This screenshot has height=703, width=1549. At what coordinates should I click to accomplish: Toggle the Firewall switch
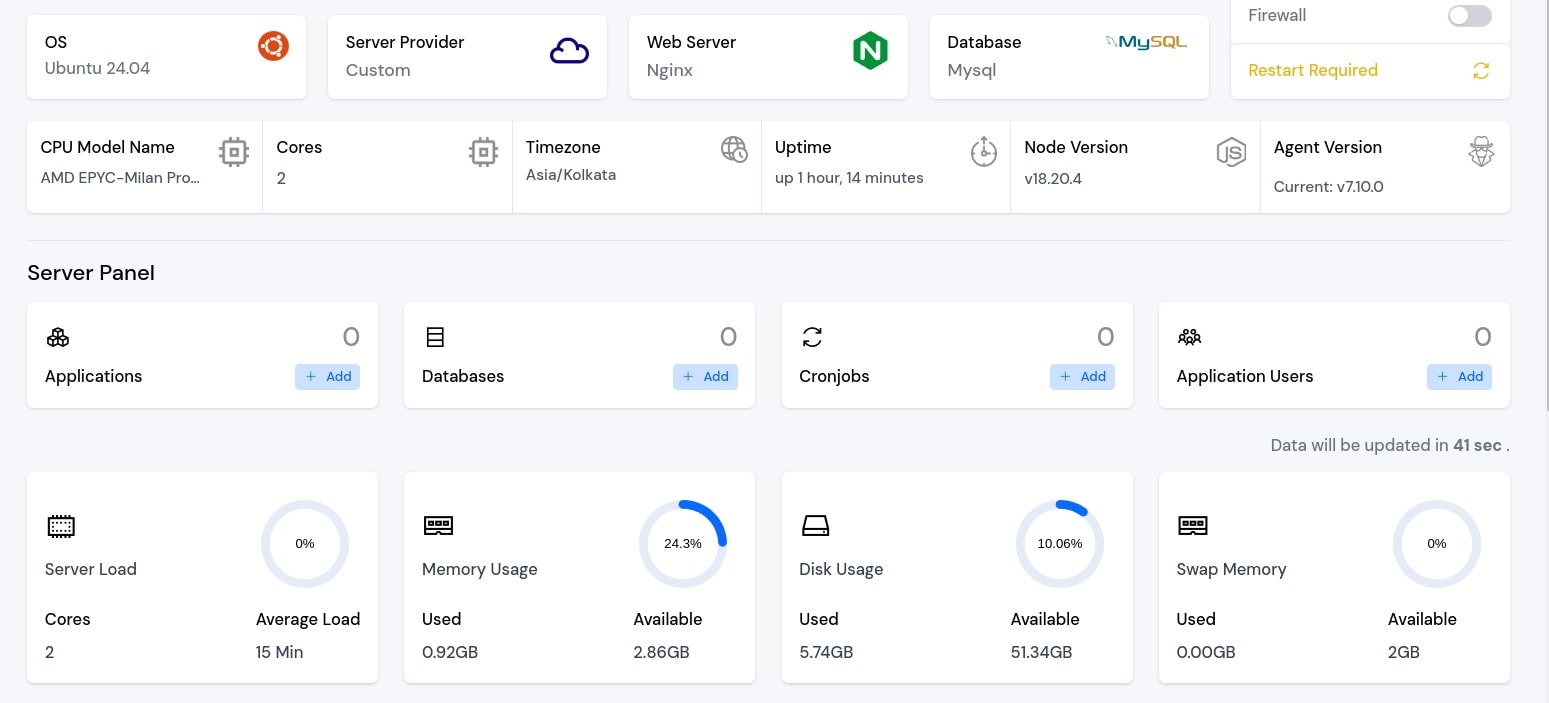pyautogui.click(x=1469, y=16)
